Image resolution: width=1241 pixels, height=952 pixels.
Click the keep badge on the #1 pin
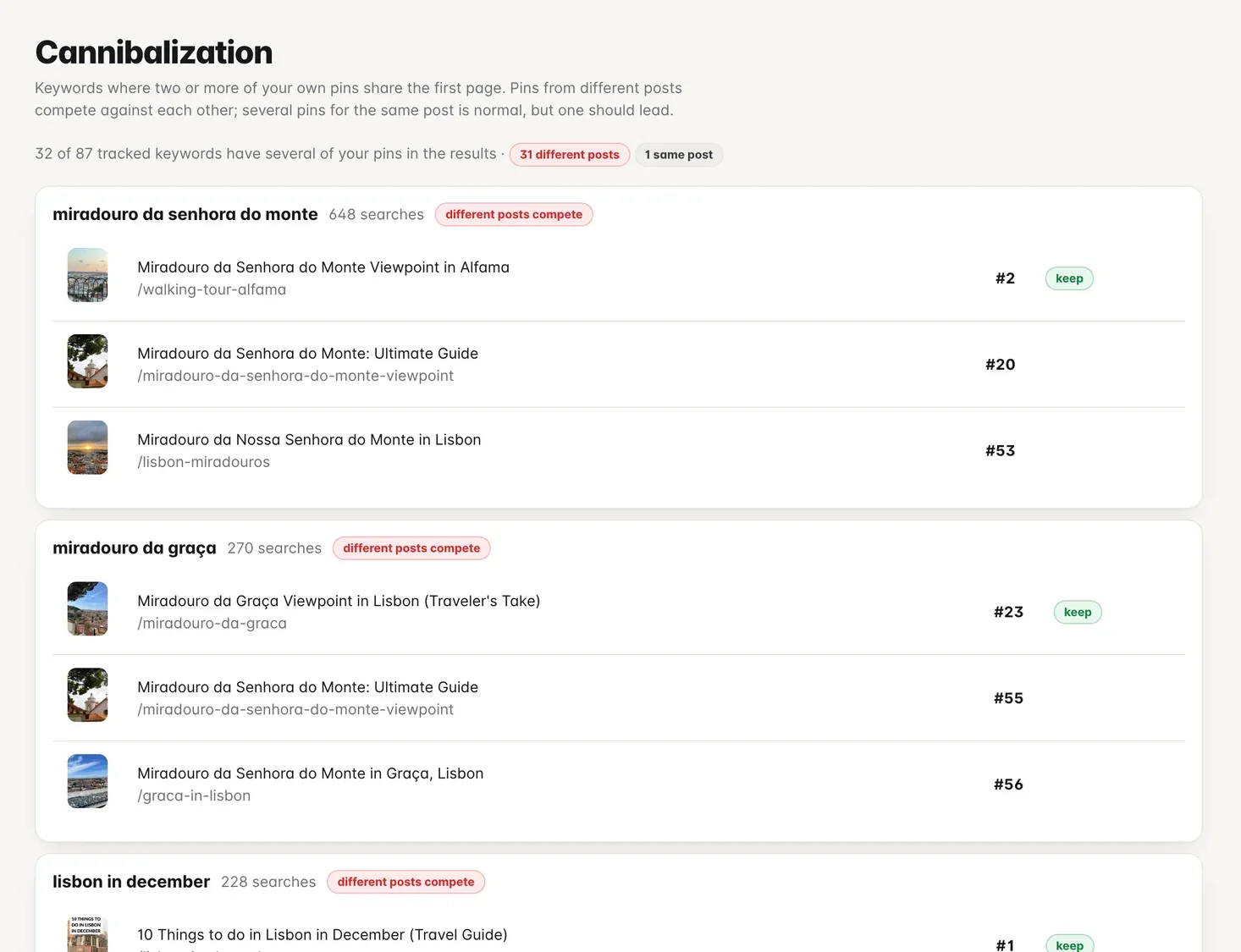pos(1070,944)
